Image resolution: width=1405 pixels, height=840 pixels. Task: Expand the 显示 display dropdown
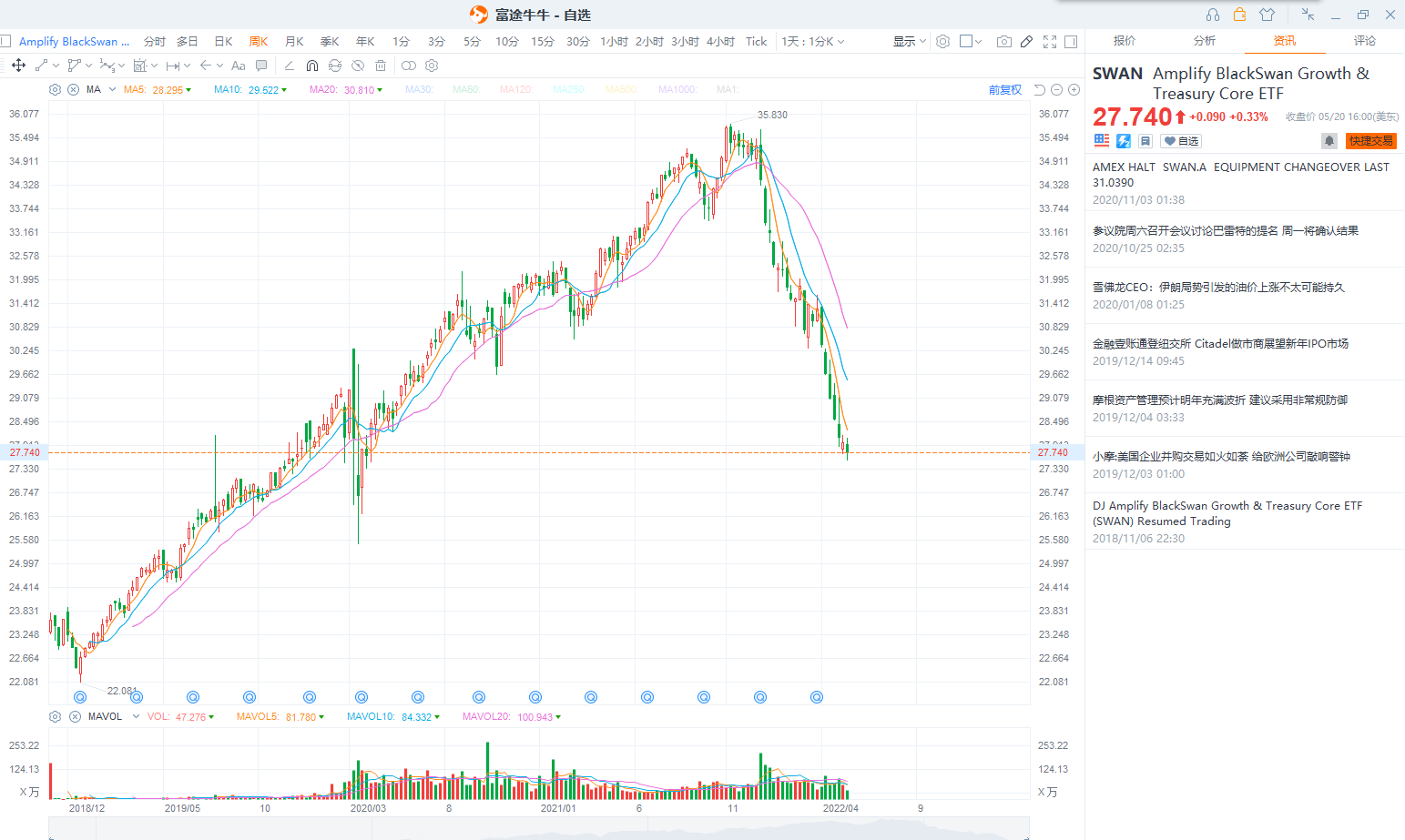[909, 41]
